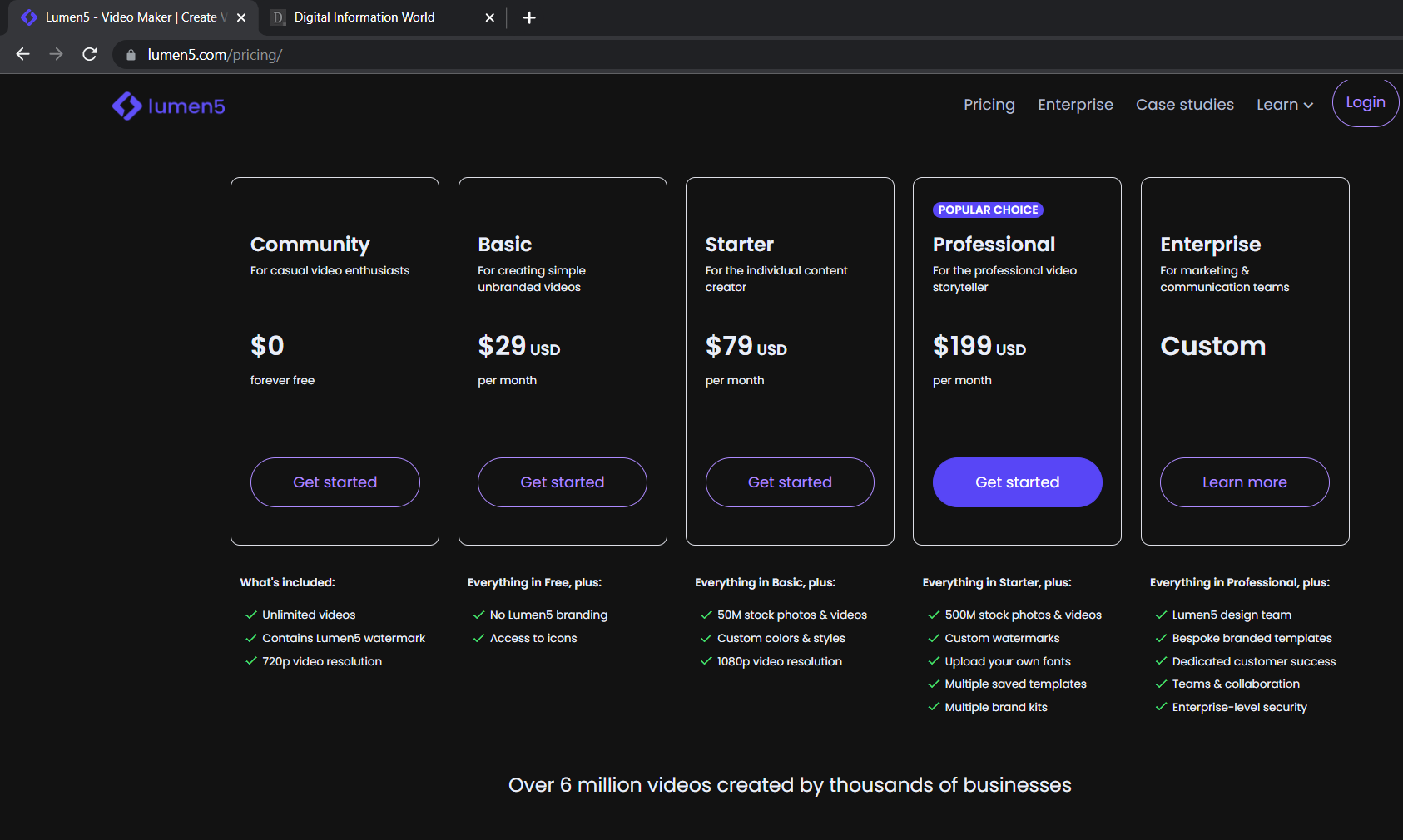Click the Professional plan title
This screenshot has width=1403, height=840.
[994, 245]
